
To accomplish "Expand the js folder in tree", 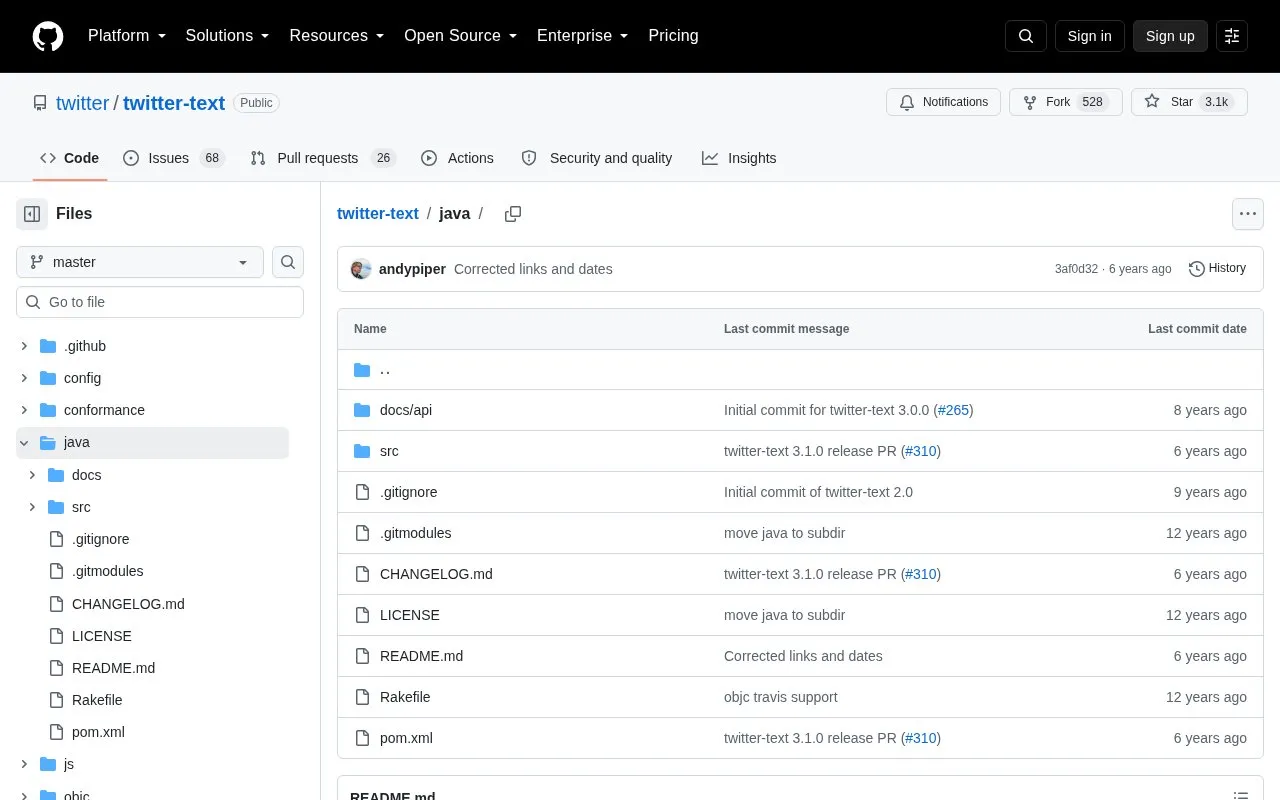I will [x=24, y=764].
